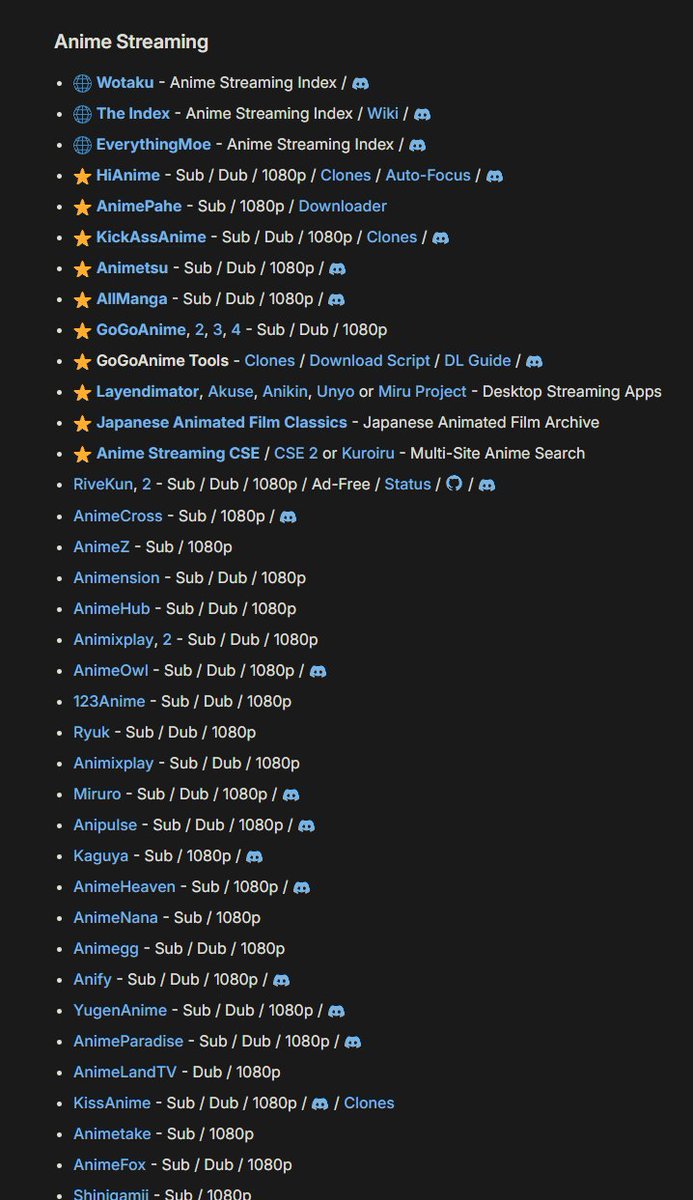Open the Download Script link
The height and width of the screenshot is (1200, 693).
tap(370, 360)
